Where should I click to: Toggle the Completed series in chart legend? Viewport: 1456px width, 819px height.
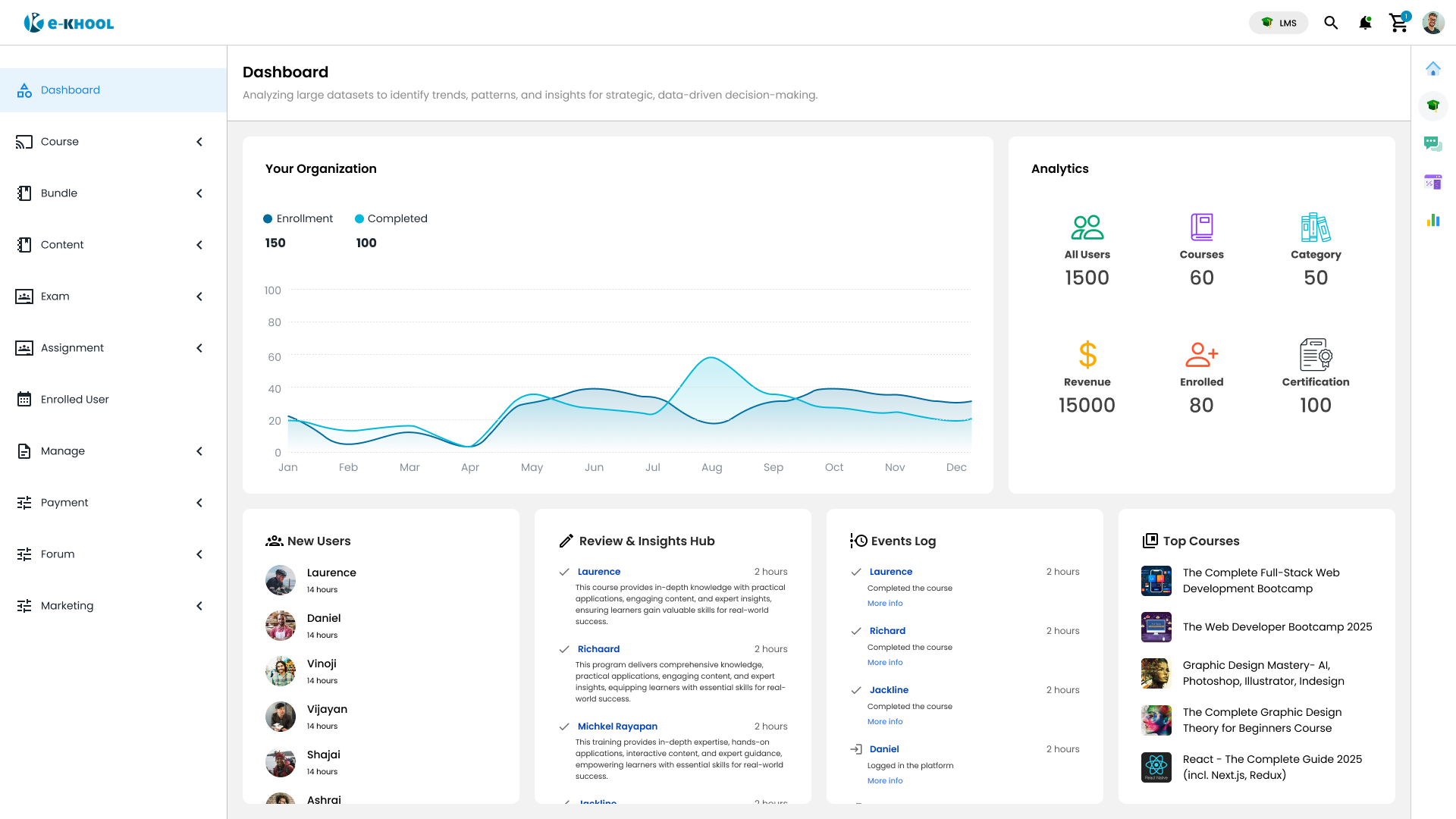coord(391,218)
